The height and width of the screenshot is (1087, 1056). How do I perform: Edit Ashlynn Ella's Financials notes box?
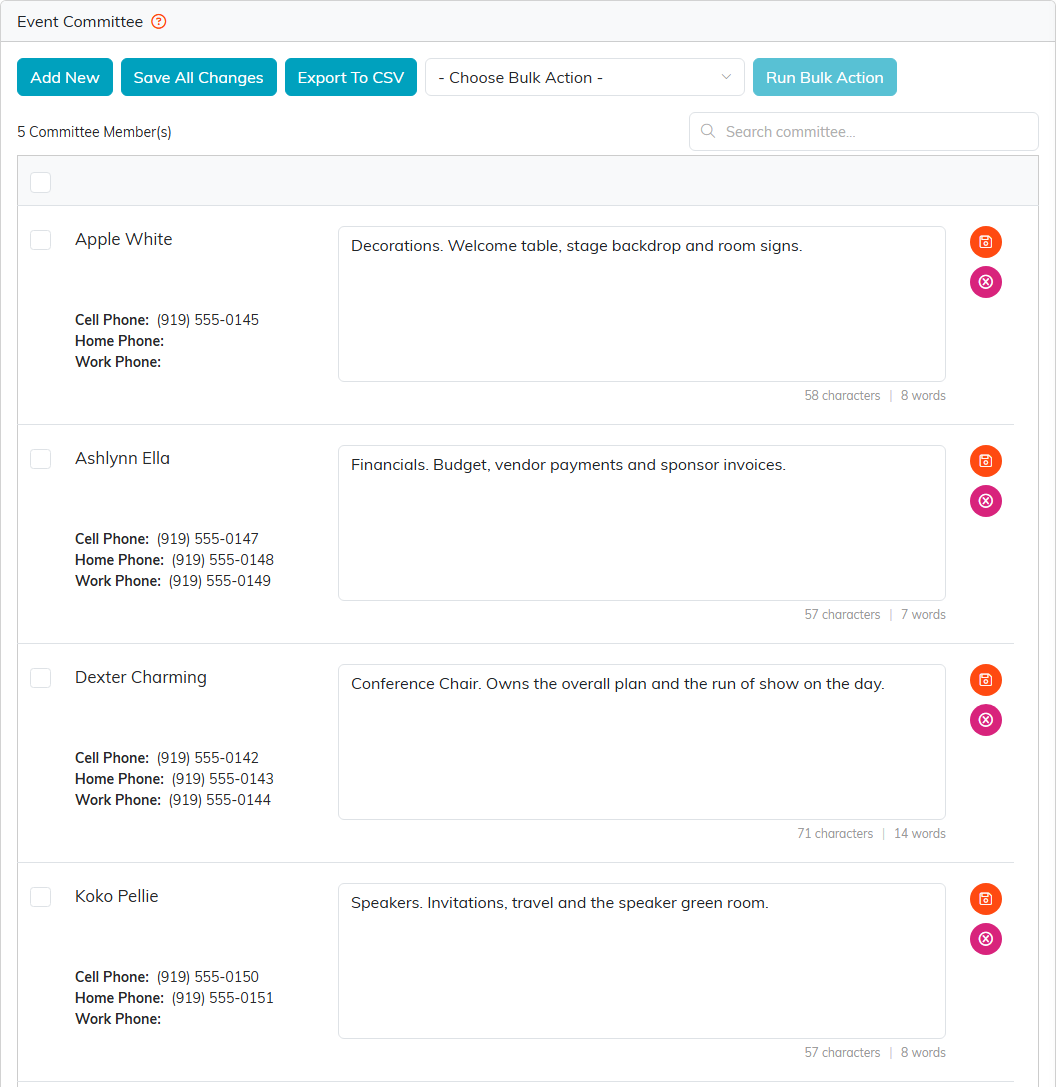coord(642,523)
